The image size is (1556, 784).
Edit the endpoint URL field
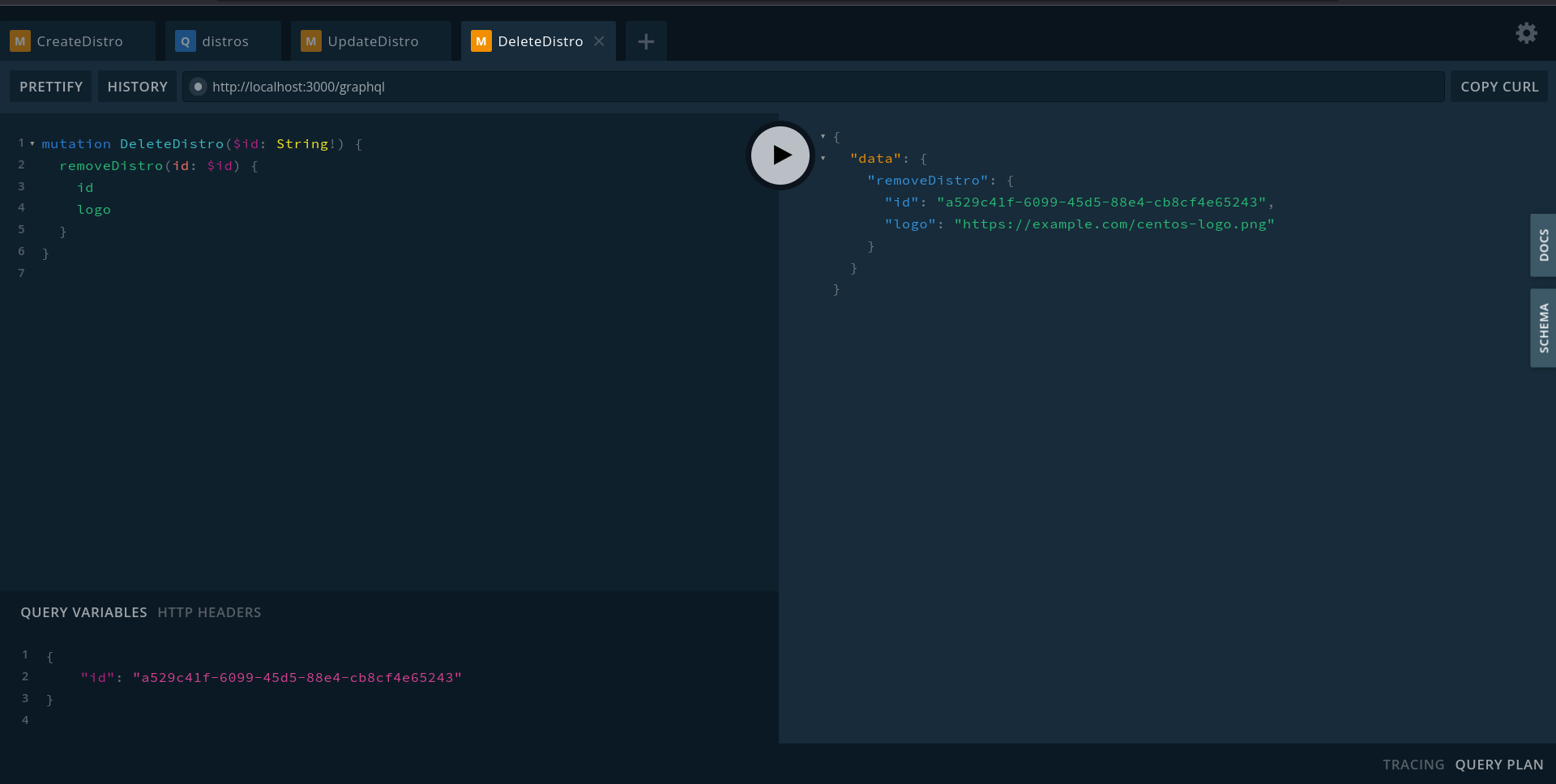(813, 87)
